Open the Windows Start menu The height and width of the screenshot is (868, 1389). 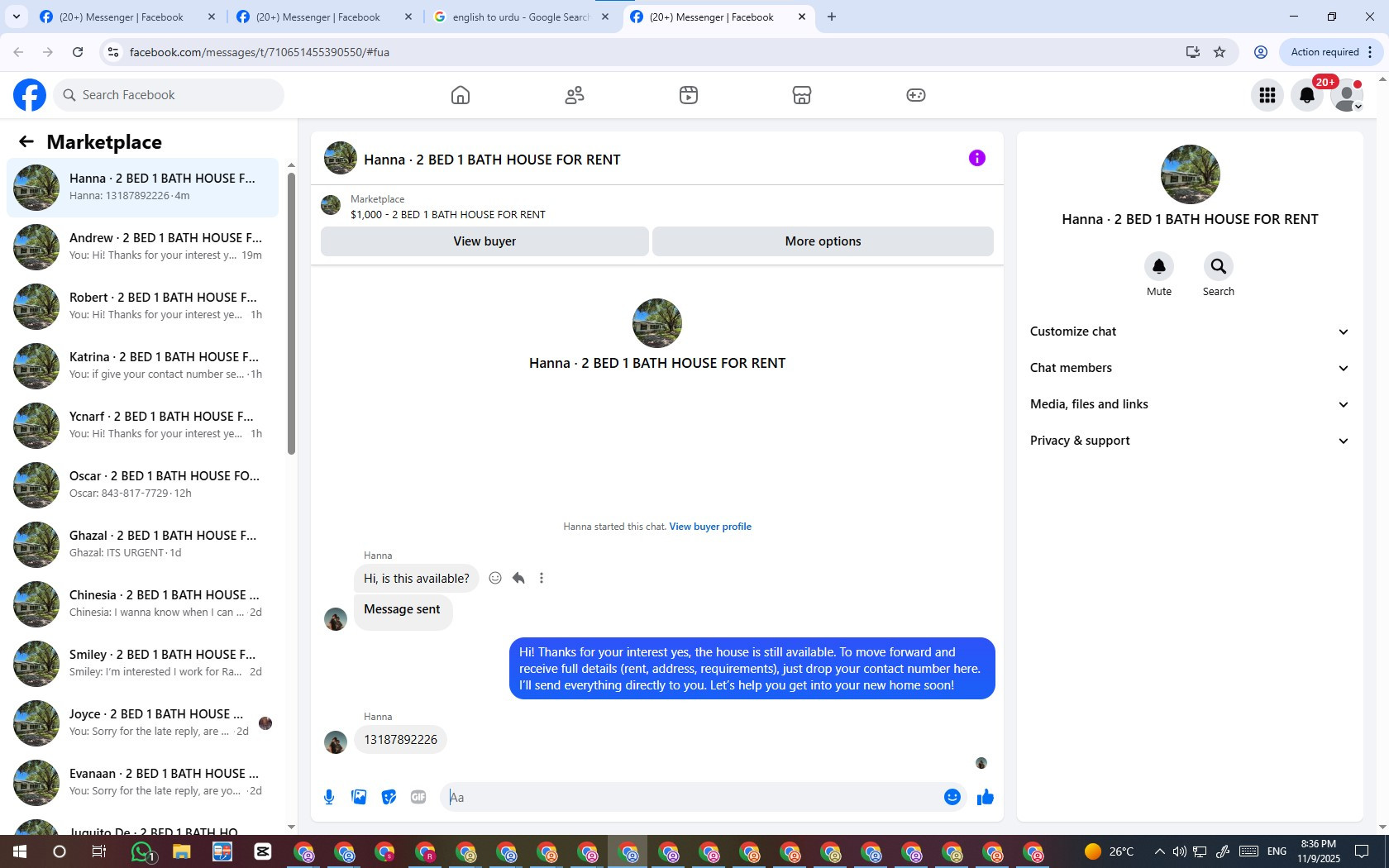pos(20,851)
